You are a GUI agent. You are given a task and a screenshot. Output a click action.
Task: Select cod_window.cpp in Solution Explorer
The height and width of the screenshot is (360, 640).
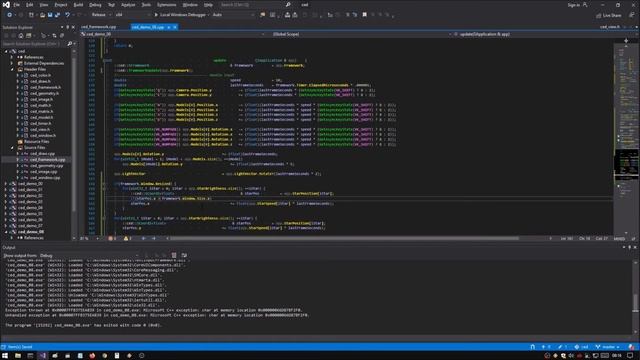pyautogui.click(x=45, y=178)
